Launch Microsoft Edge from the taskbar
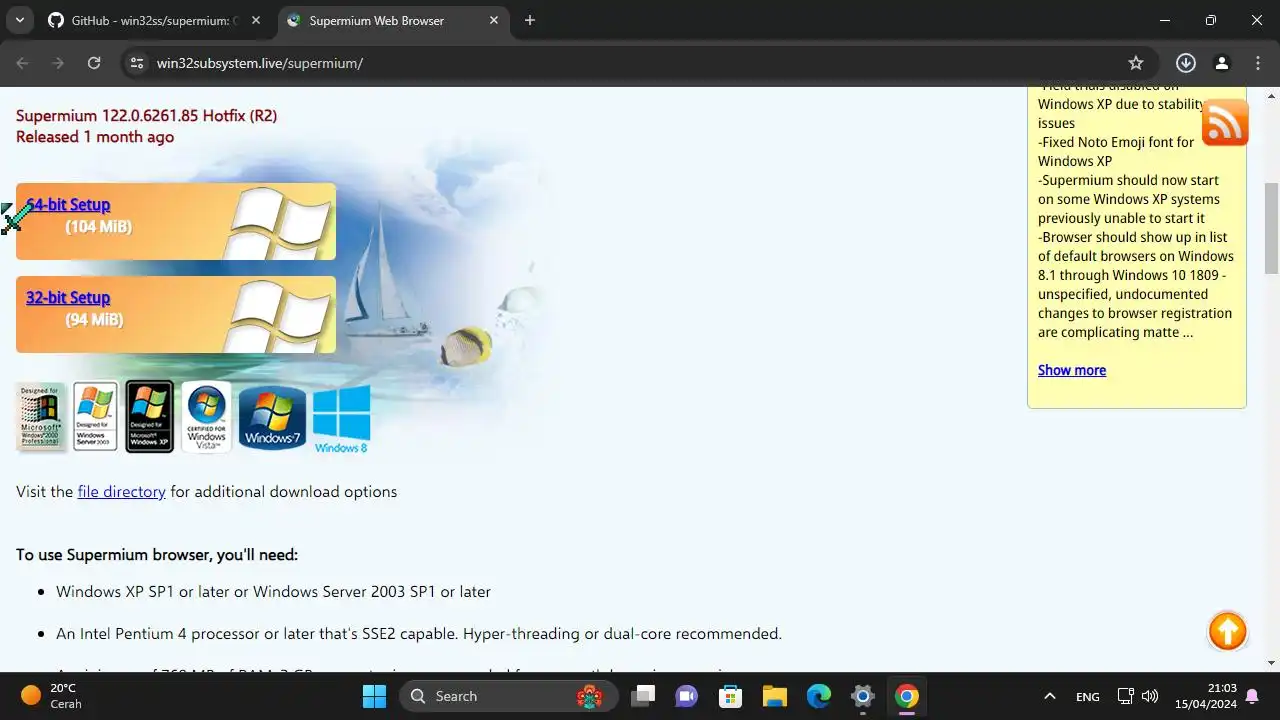 [819, 696]
